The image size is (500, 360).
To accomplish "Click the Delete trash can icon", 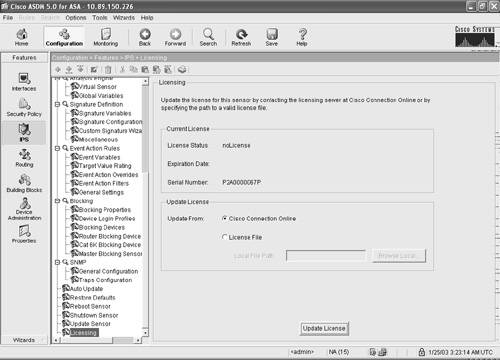I will tap(108, 69).
